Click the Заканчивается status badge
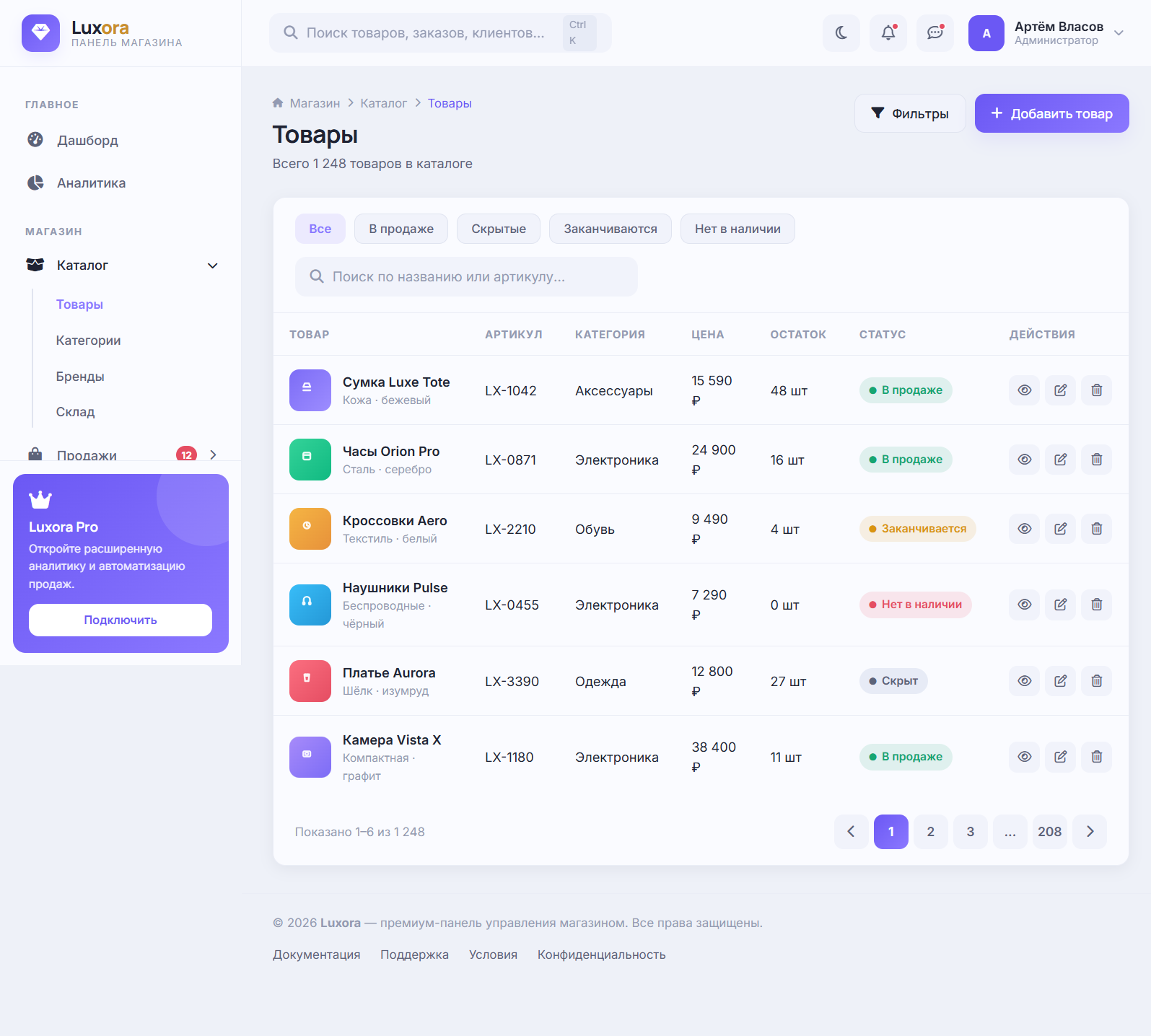This screenshot has height=1036, width=1151. [x=917, y=529]
